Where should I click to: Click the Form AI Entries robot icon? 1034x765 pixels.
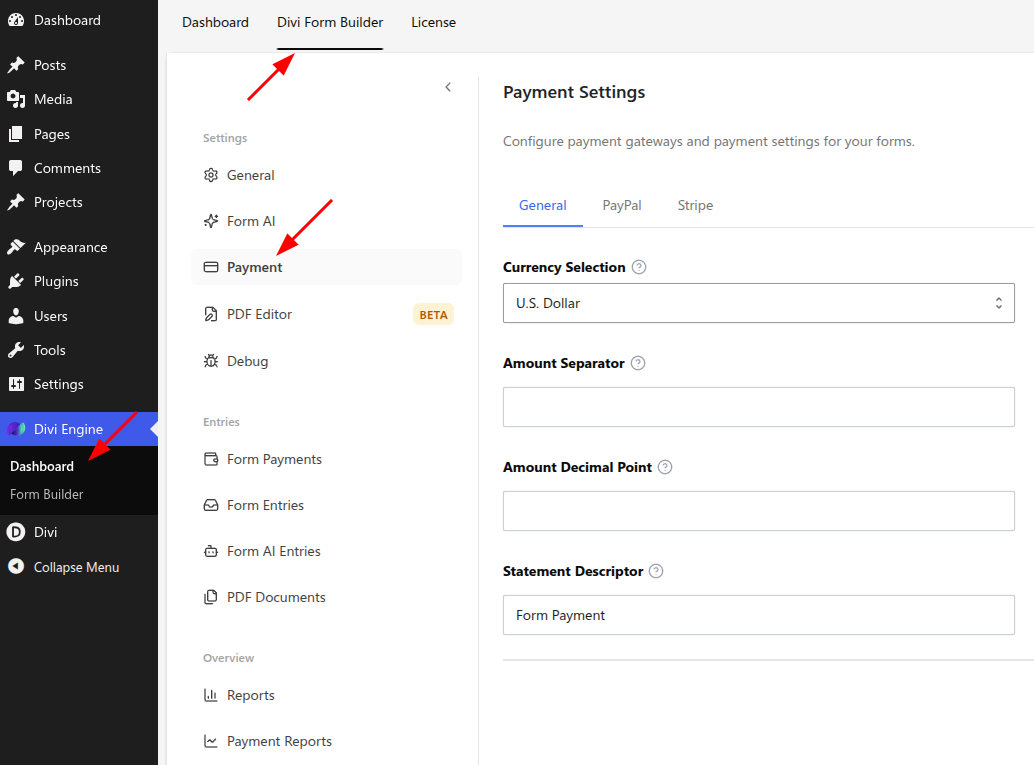pyautogui.click(x=211, y=551)
